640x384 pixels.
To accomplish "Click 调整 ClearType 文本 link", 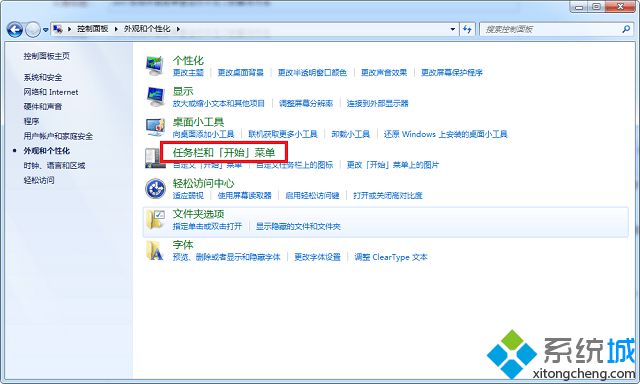I will pos(391,257).
